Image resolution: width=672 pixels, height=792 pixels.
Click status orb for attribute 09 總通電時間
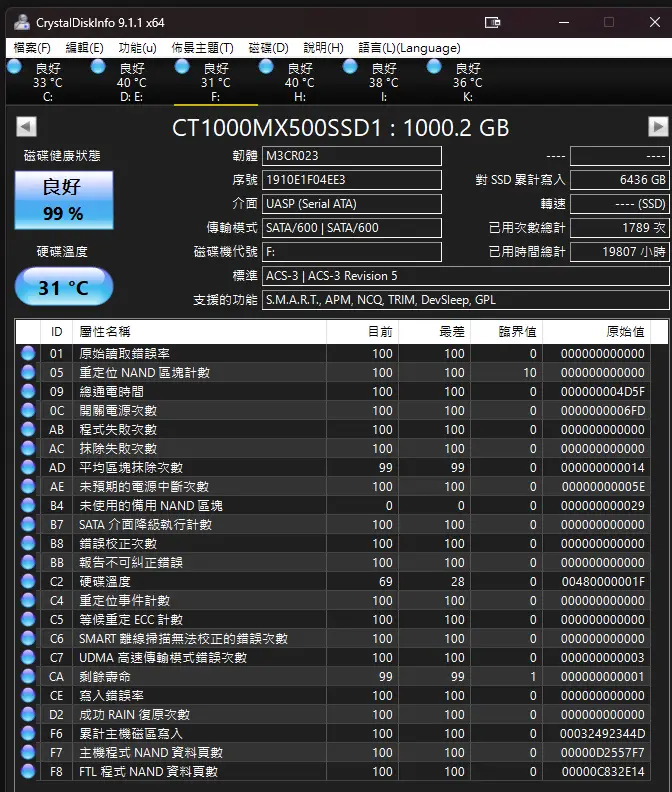coord(28,391)
